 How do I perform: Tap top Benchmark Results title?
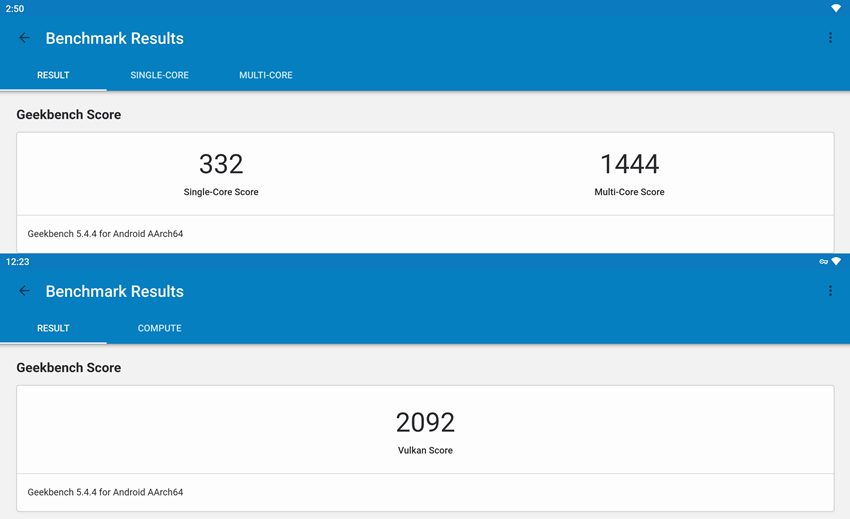point(114,39)
